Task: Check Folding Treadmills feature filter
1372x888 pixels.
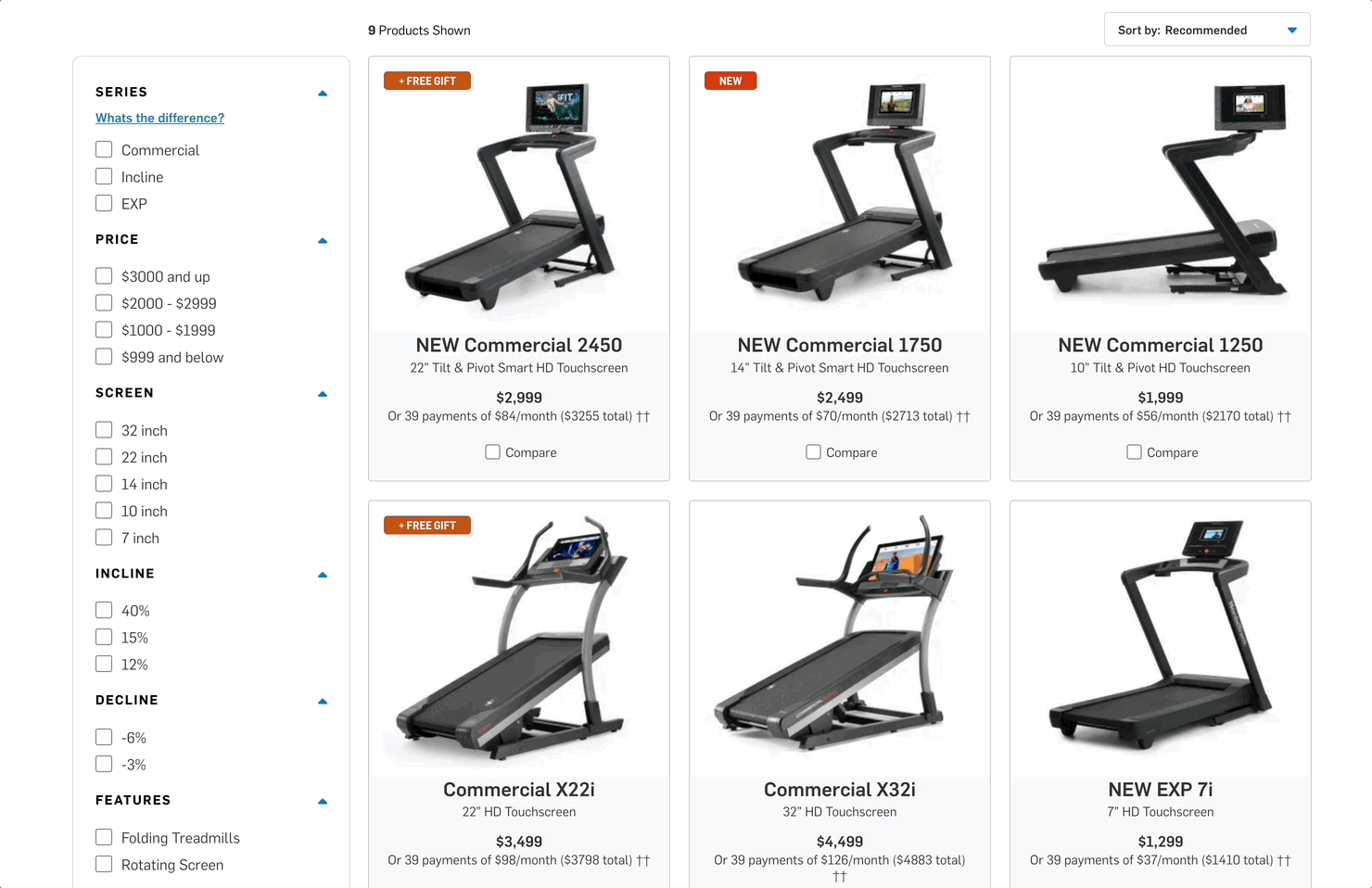Action: [x=104, y=837]
